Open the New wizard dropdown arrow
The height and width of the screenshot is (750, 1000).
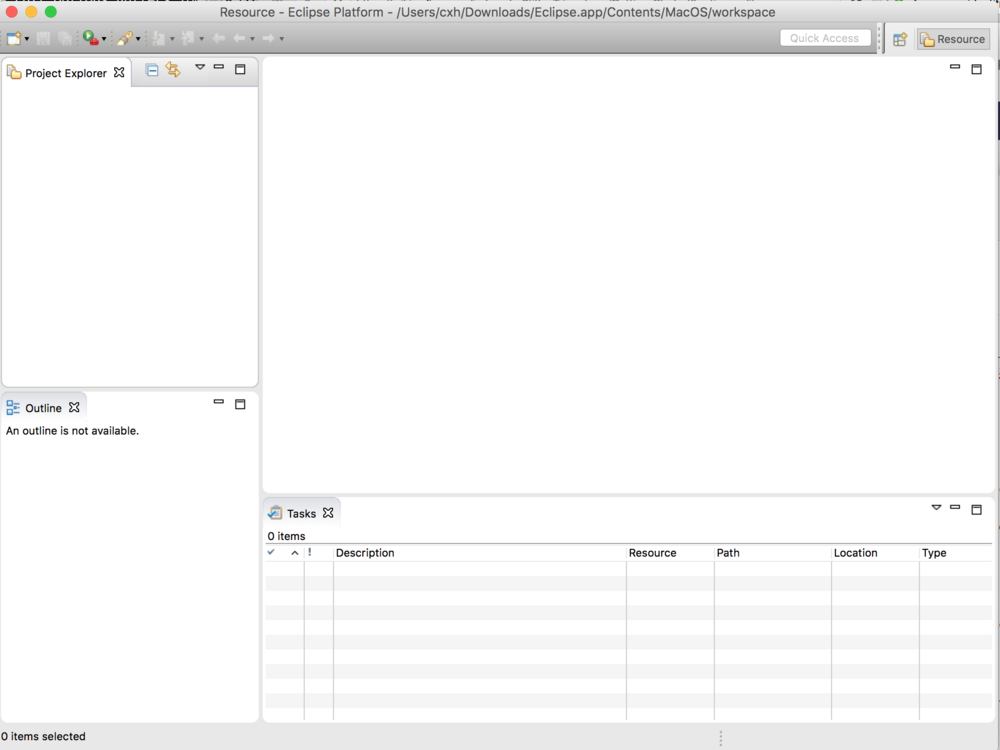tap(27, 38)
